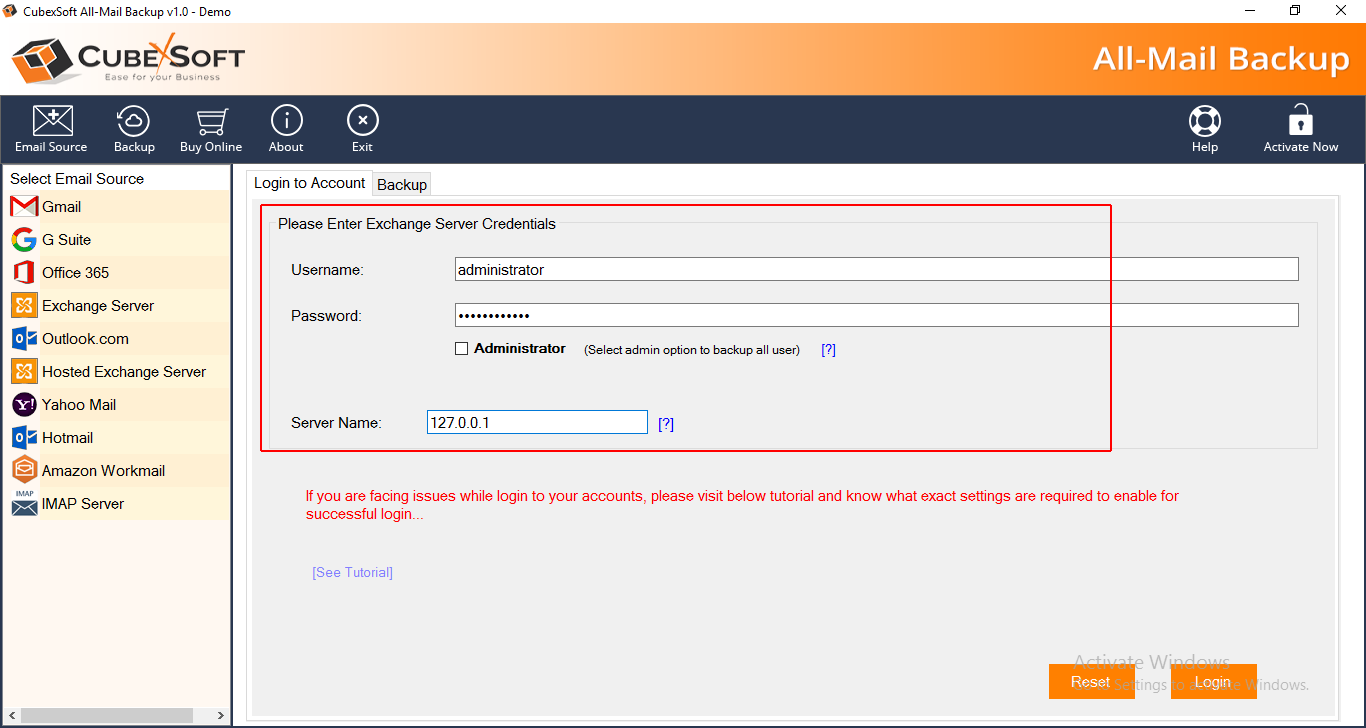Click the Activate Now padlock icon

click(x=1300, y=128)
